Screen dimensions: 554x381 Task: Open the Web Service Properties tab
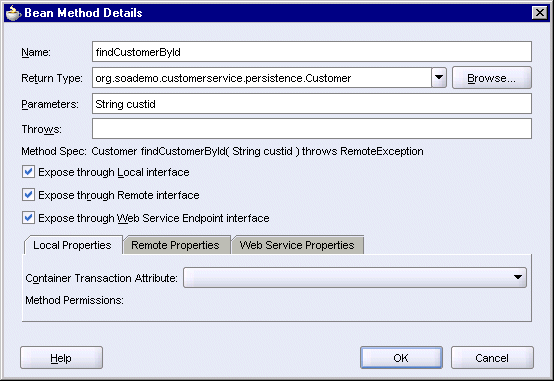[297, 245]
